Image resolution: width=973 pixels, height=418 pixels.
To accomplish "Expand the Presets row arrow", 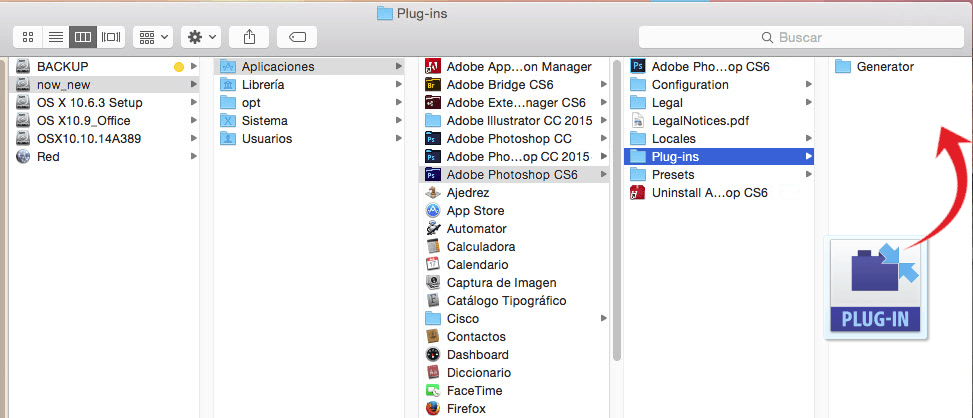I will [809, 175].
